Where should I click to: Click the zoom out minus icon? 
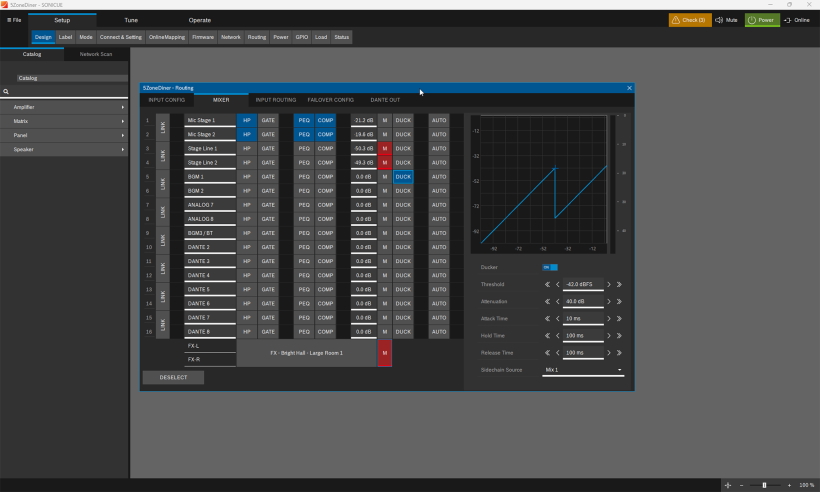[x=741, y=485]
